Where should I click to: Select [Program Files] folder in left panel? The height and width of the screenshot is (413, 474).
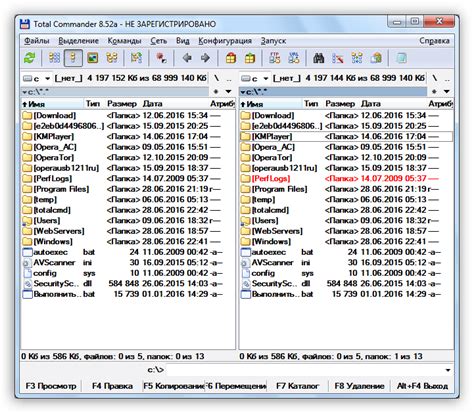128,189
